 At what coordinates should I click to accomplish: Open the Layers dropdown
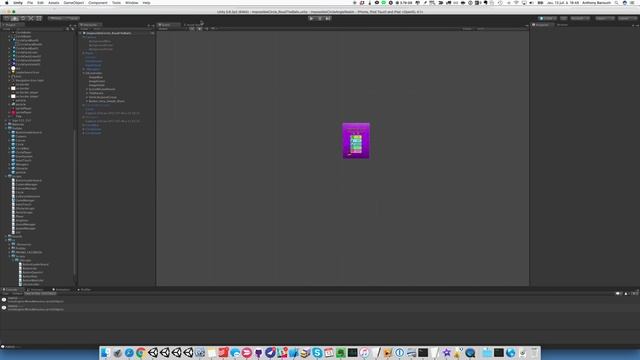(605, 18)
